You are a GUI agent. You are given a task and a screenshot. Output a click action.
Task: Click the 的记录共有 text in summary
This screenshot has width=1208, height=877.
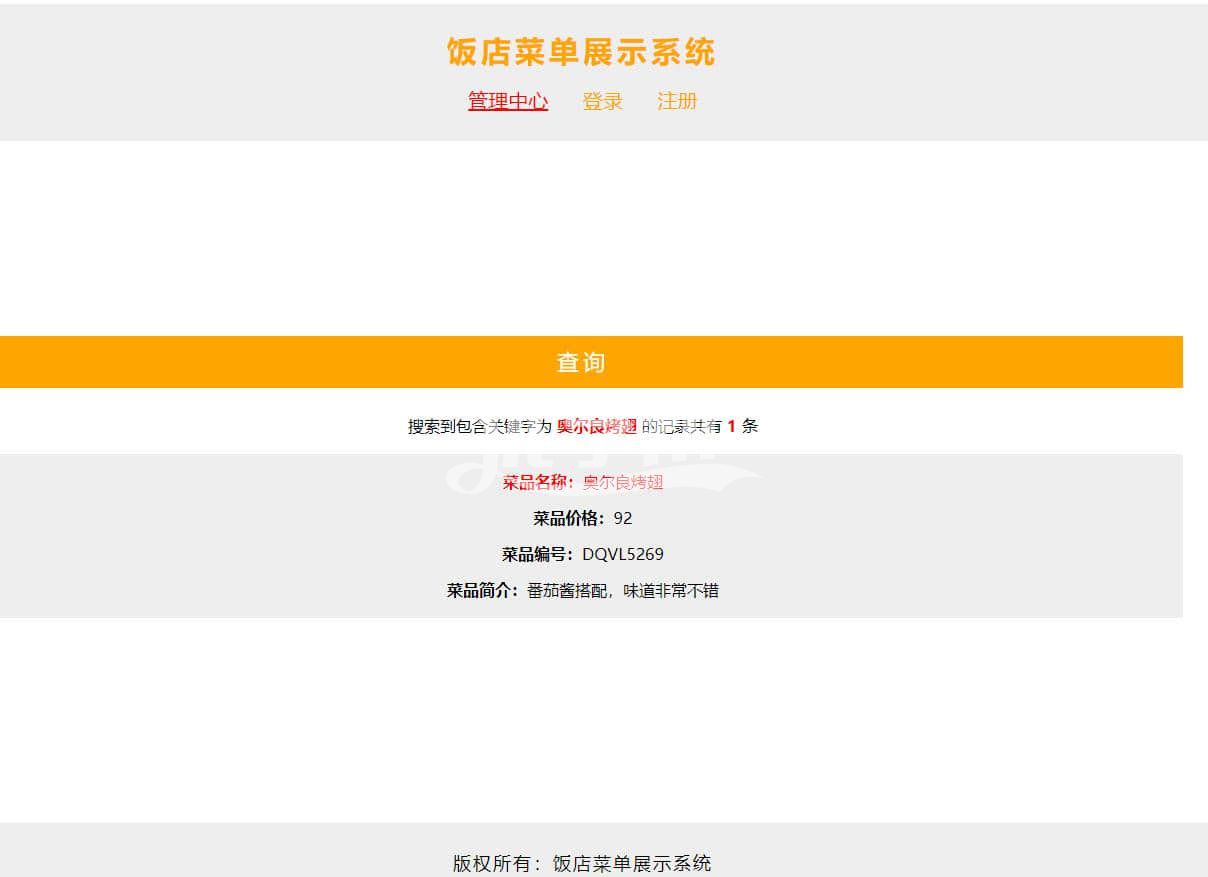(681, 426)
